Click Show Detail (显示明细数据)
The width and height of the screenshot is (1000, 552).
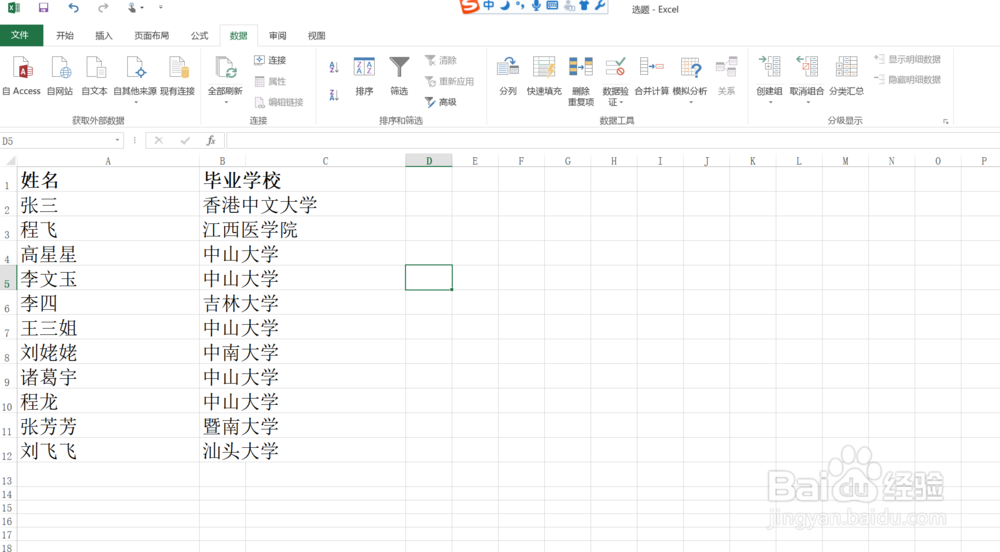coord(908,59)
